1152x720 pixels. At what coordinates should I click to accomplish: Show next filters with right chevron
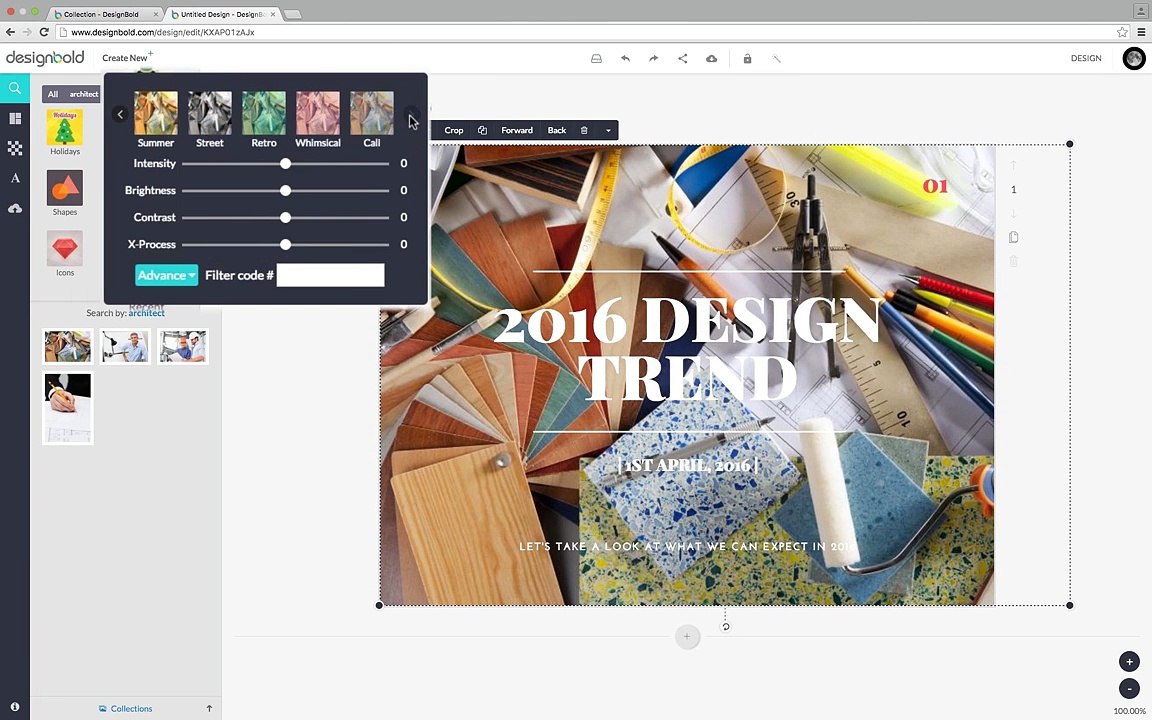tap(411, 115)
